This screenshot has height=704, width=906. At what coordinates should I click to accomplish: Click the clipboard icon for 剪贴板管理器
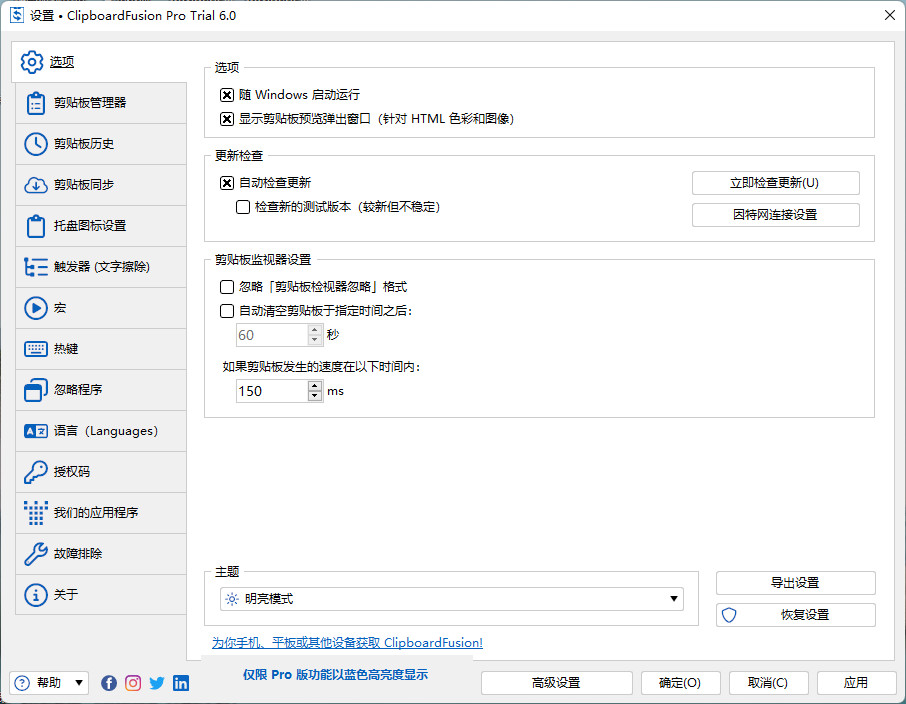pos(36,103)
